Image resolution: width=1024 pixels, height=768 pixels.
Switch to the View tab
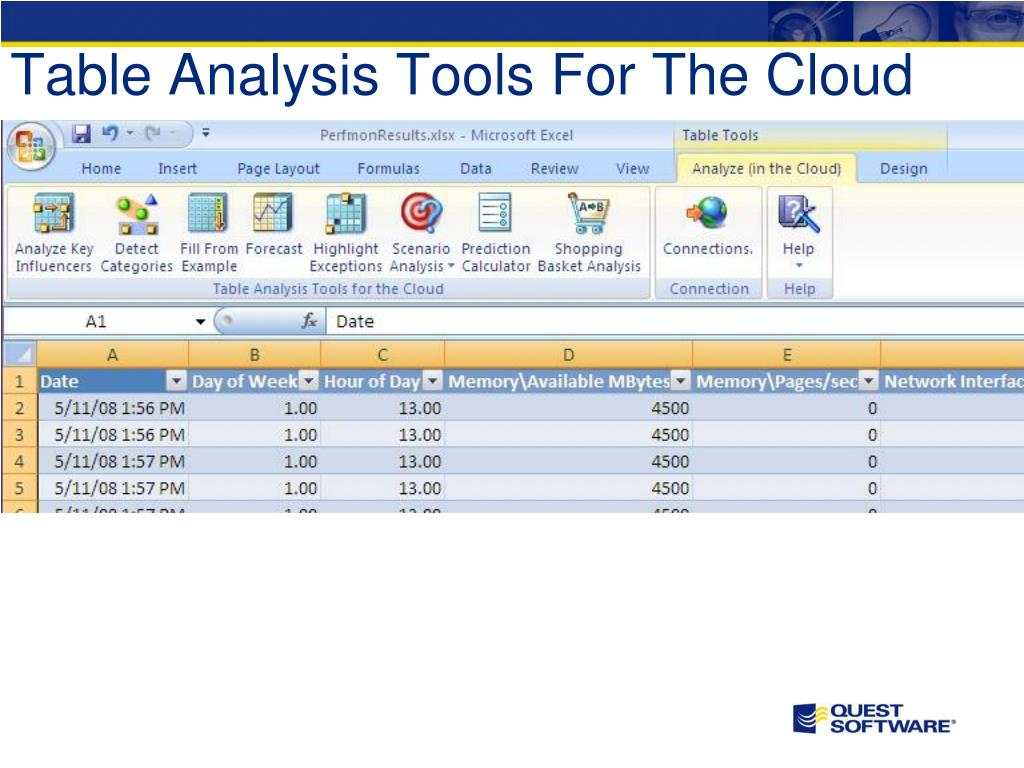[x=633, y=168]
